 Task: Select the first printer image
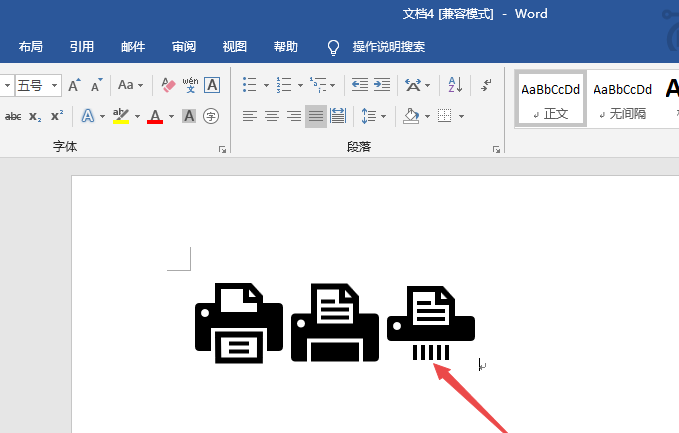pos(239,323)
